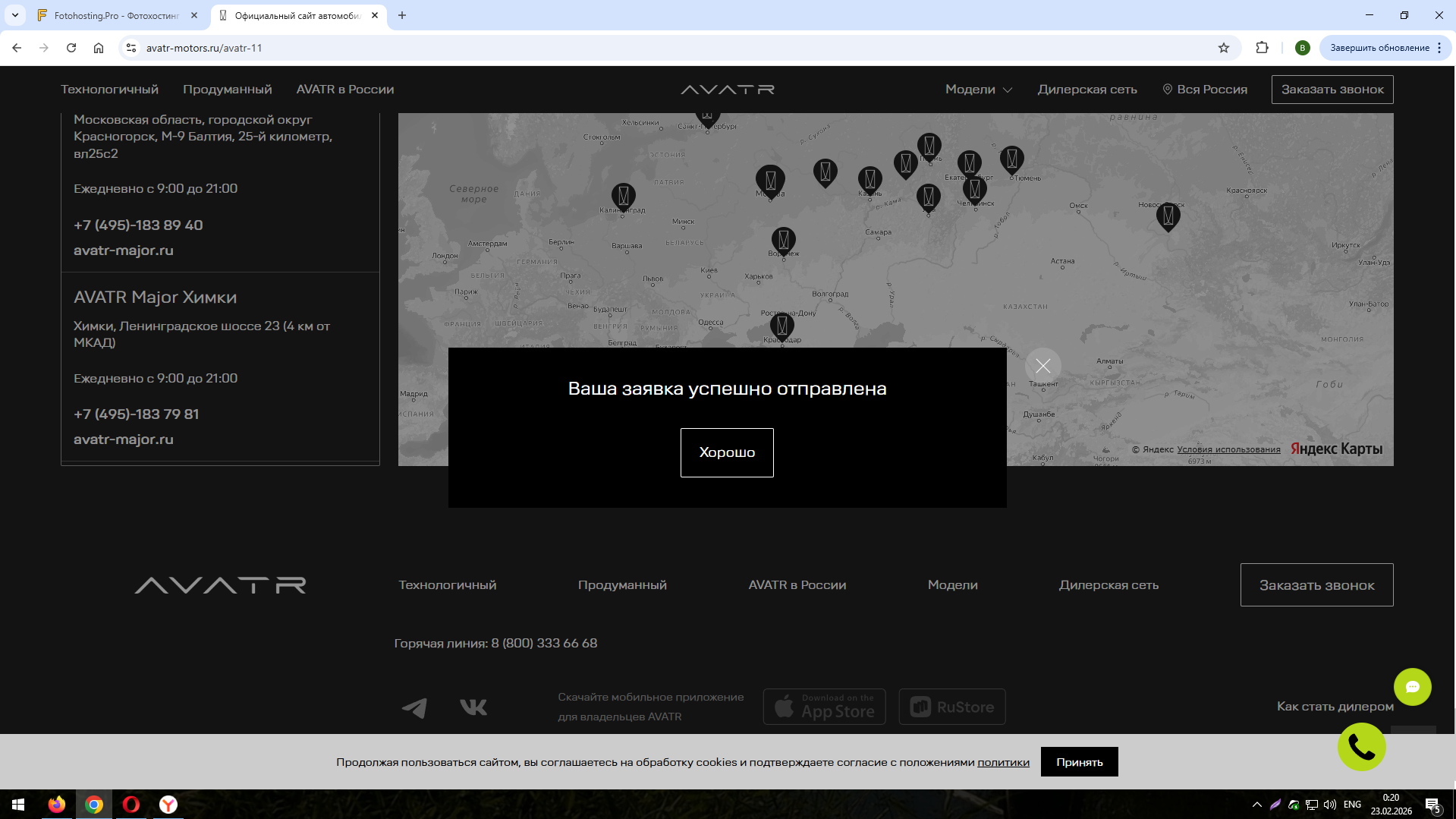The image size is (1456, 819).
Task: Open the VK social network icon
Action: coord(473,707)
